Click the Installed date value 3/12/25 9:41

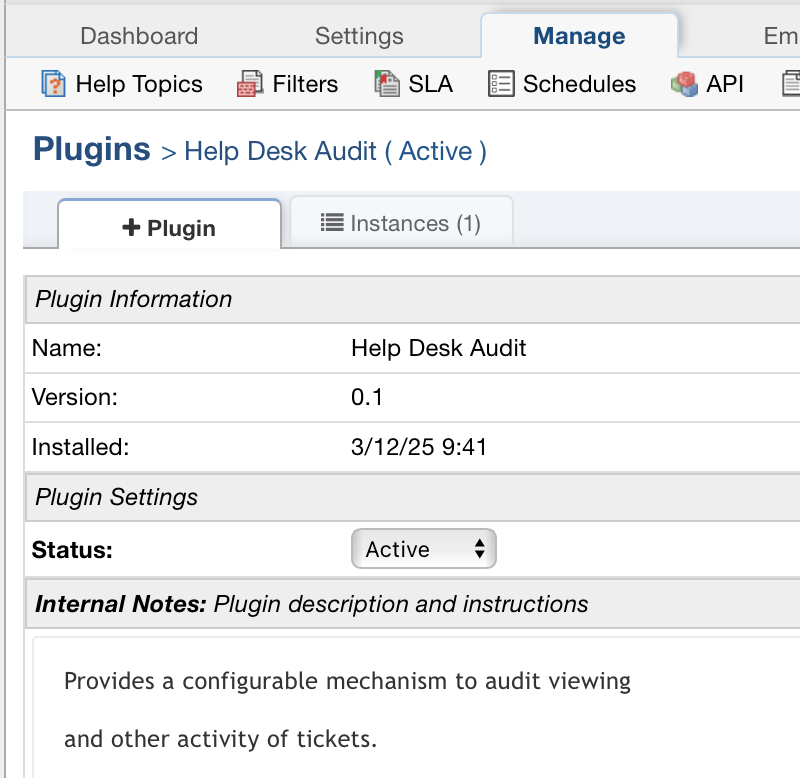point(419,447)
